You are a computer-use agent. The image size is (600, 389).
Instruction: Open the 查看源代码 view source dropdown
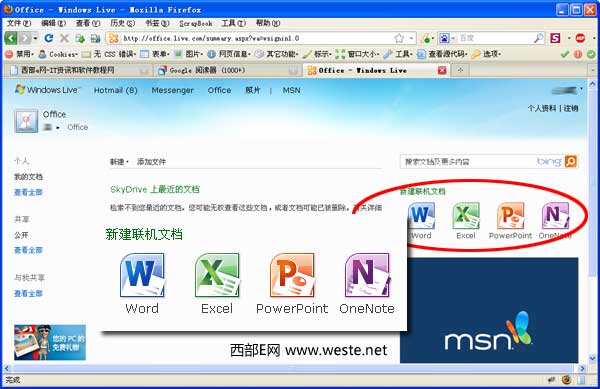coord(442,54)
